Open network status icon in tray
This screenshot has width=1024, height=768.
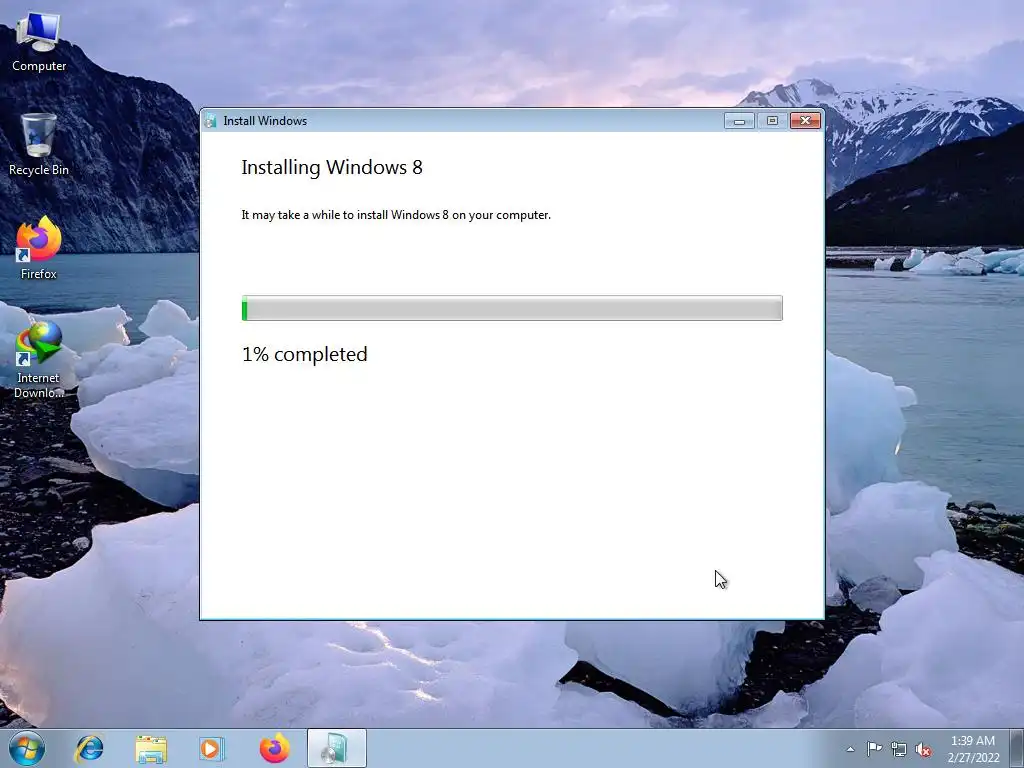pos(899,749)
